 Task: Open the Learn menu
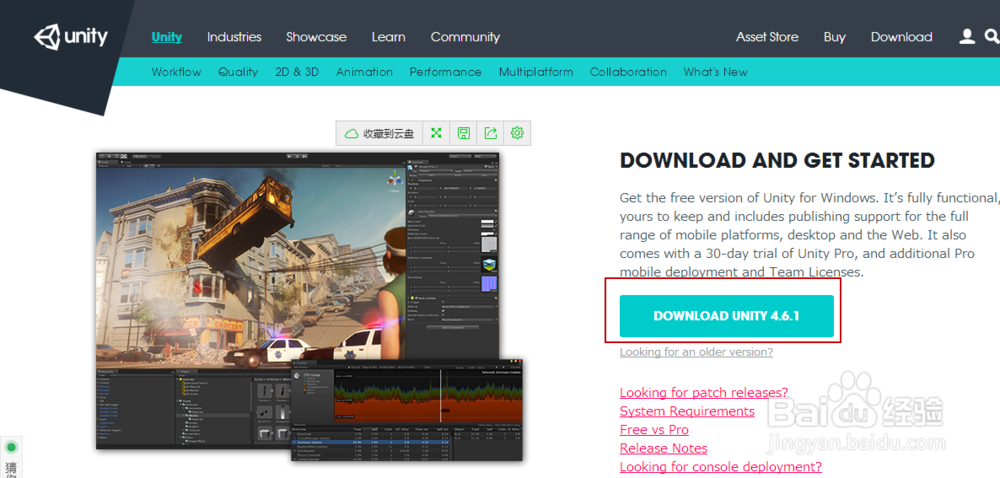tap(388, 37)
